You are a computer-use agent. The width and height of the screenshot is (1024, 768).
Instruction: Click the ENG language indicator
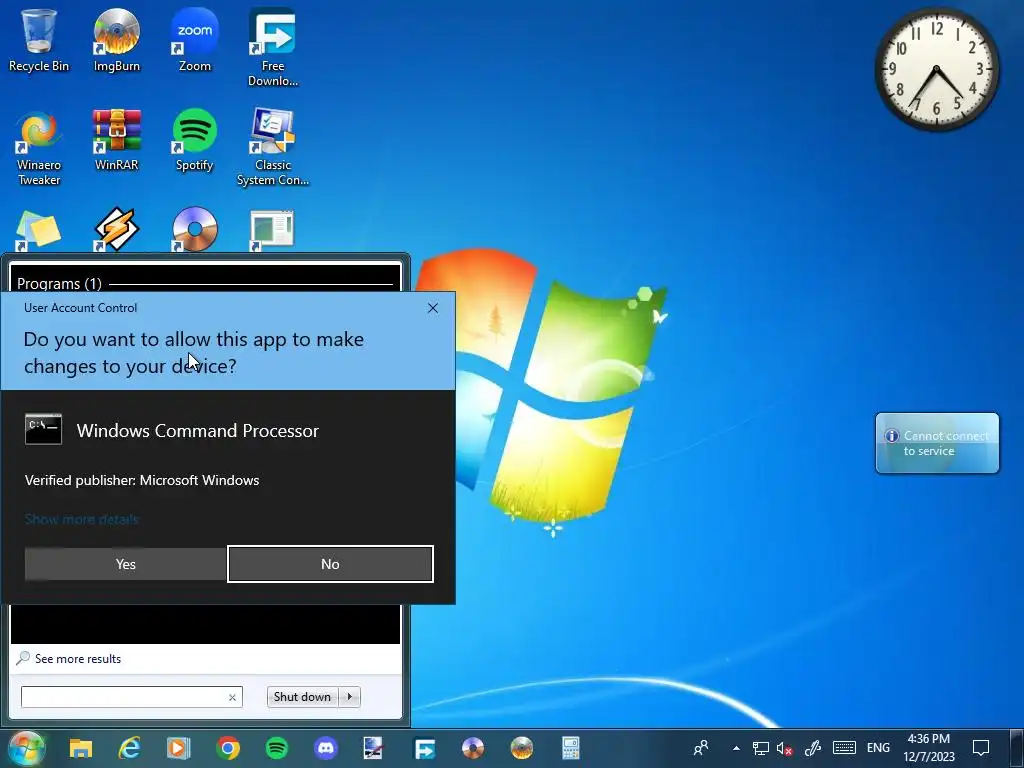click(x=878, y=748)
